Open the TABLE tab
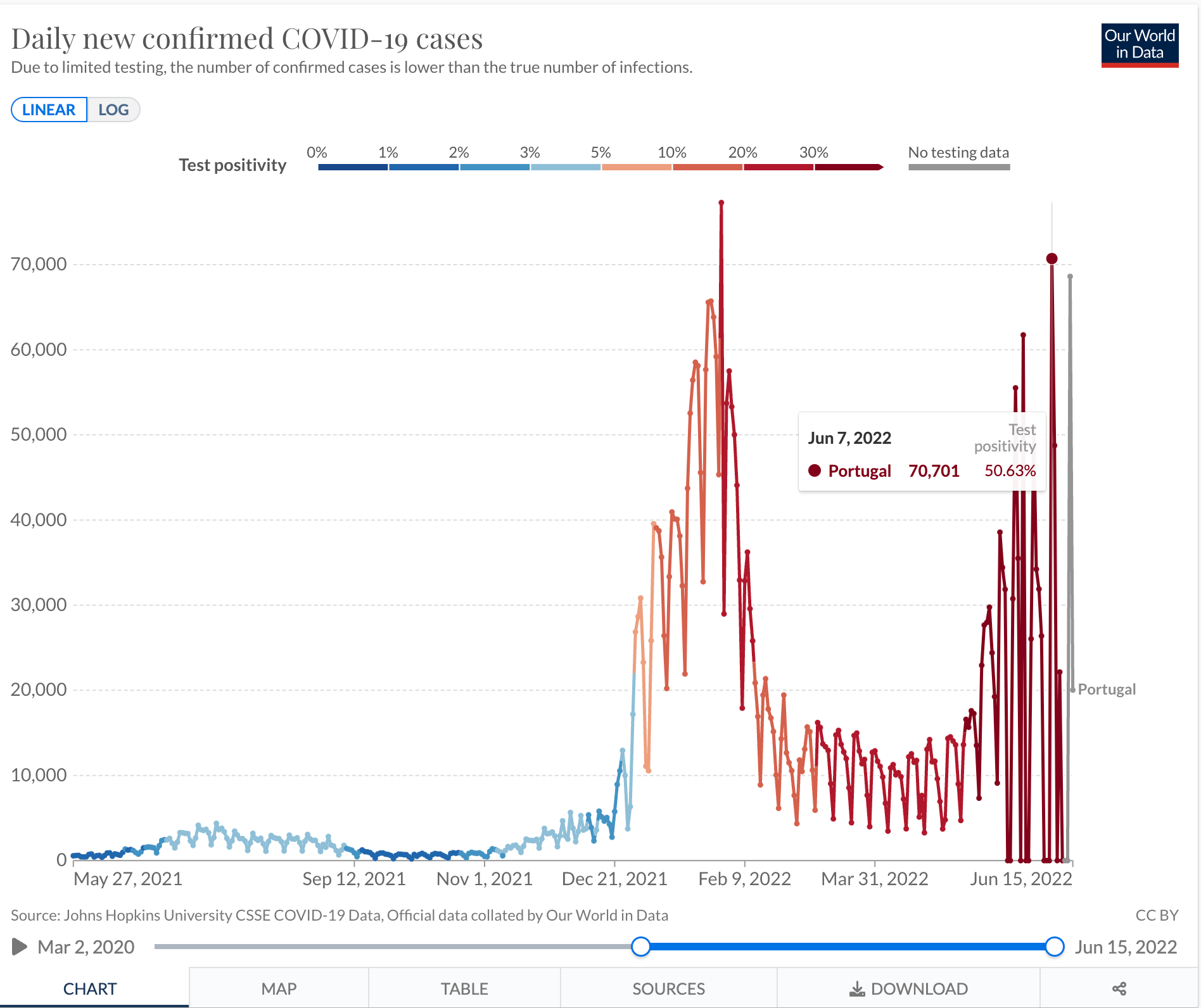This screenshot has width=1201, height=1008. [464, 988]
